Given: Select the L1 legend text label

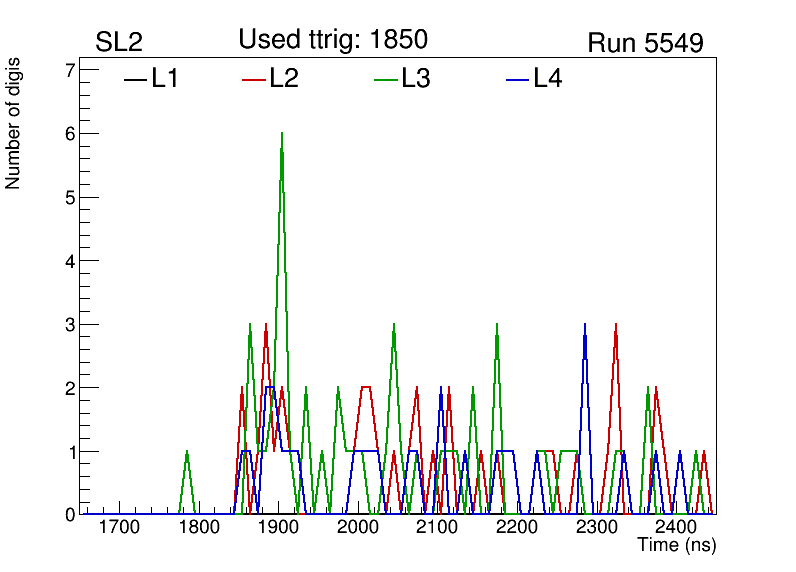Looking at the screenshot, I should (165, 80).
